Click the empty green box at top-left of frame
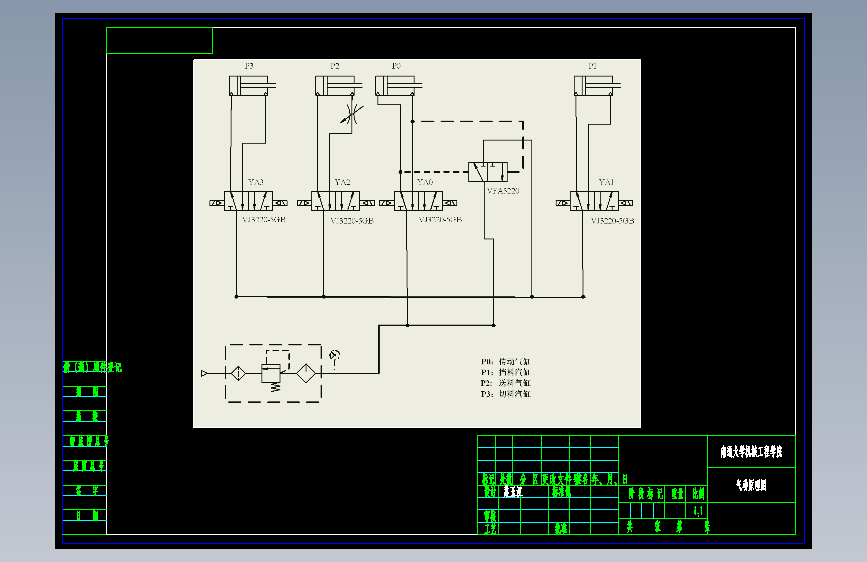The width and height of the screenshot is (867, 562). point(159,40)
